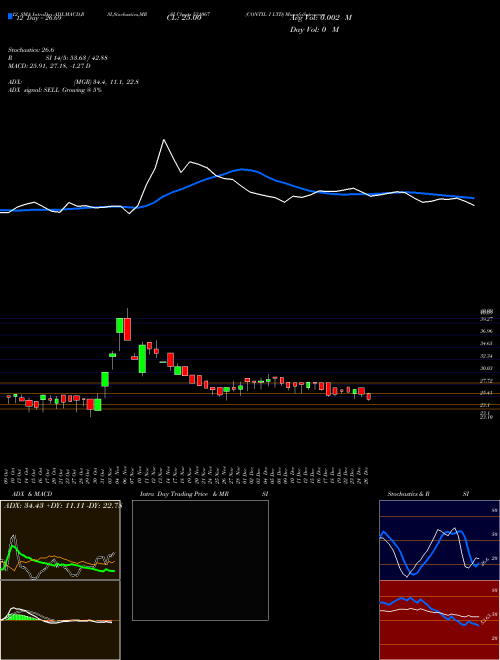Click the 36.96 price axis label

coord(486,331)
